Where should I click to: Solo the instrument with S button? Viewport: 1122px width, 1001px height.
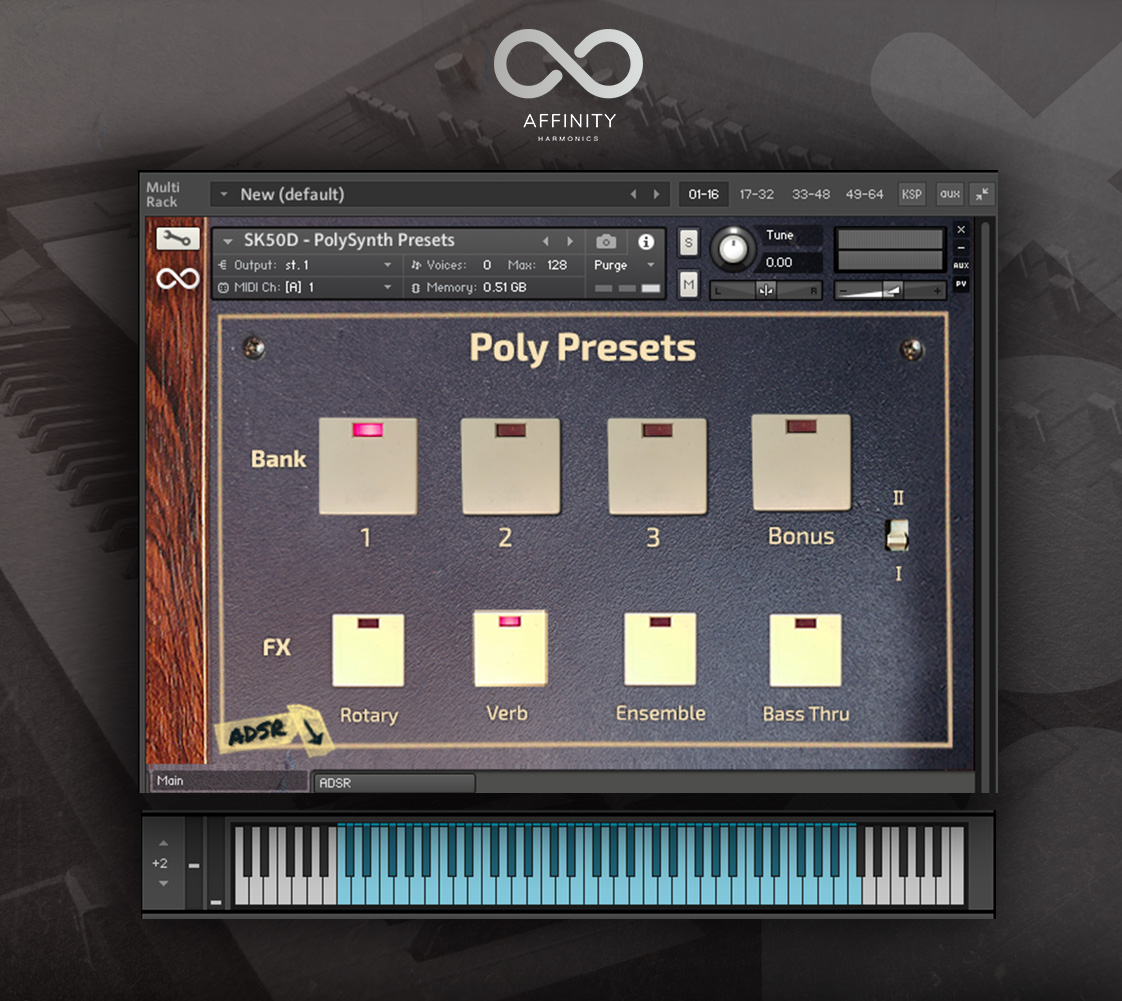[x=688, y=243]
